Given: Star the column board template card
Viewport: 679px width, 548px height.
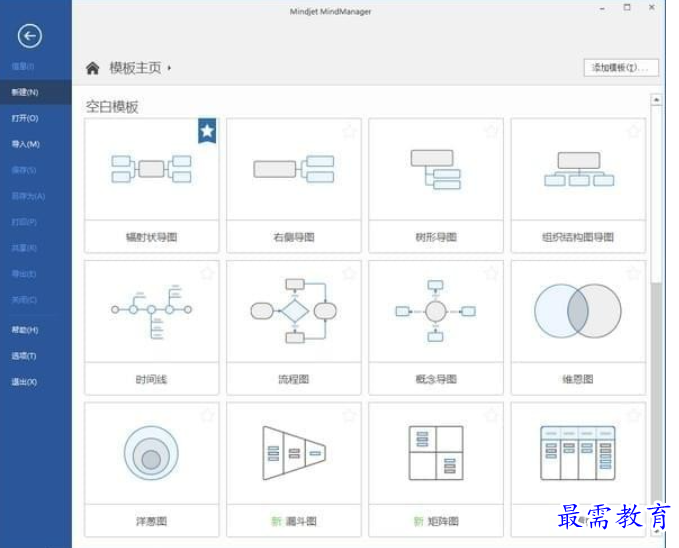Looking at the screenshot, I should pos(634,415).
